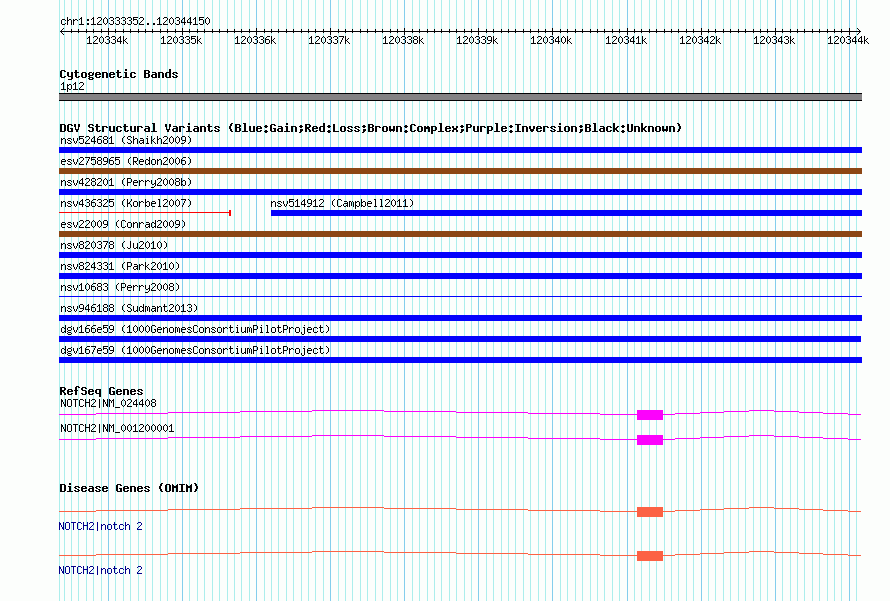Viewport: 890px width, 601px height.
Task: Click the 120338k ruler tick label
Action: point(403,40)
